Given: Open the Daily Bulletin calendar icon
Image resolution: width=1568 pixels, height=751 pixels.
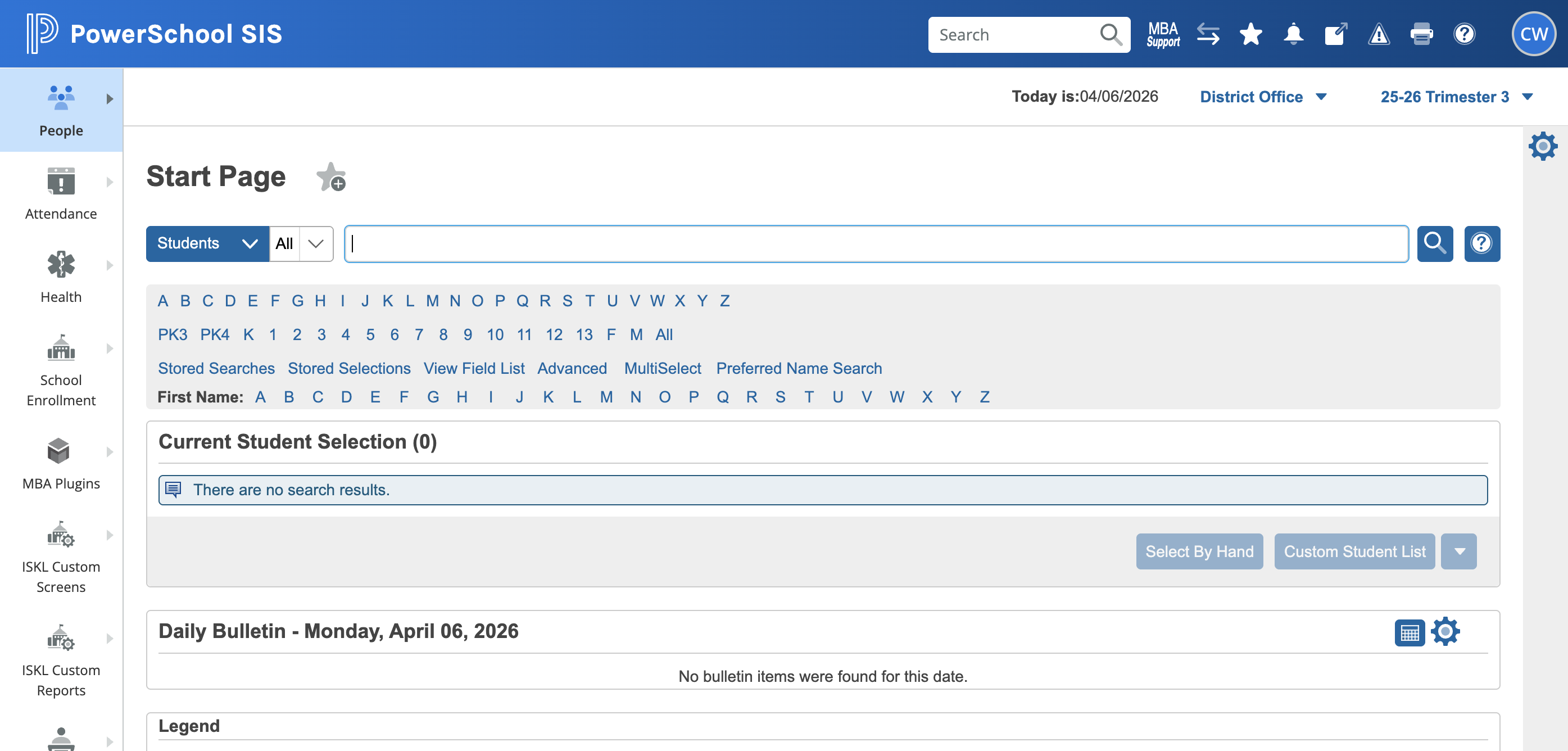Looking at the screenshot, I should [x=1409, y=632].
